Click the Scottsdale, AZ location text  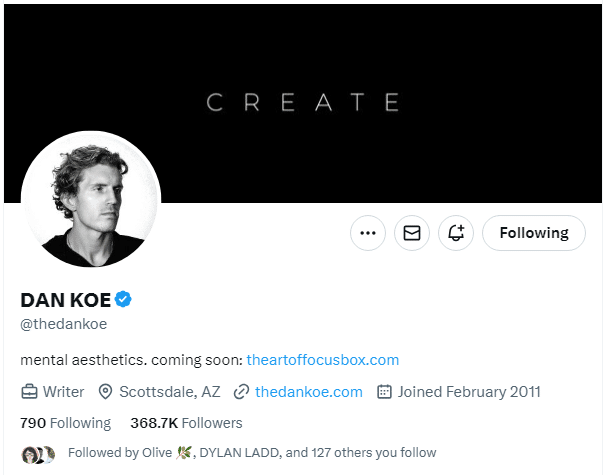point(169,392)
